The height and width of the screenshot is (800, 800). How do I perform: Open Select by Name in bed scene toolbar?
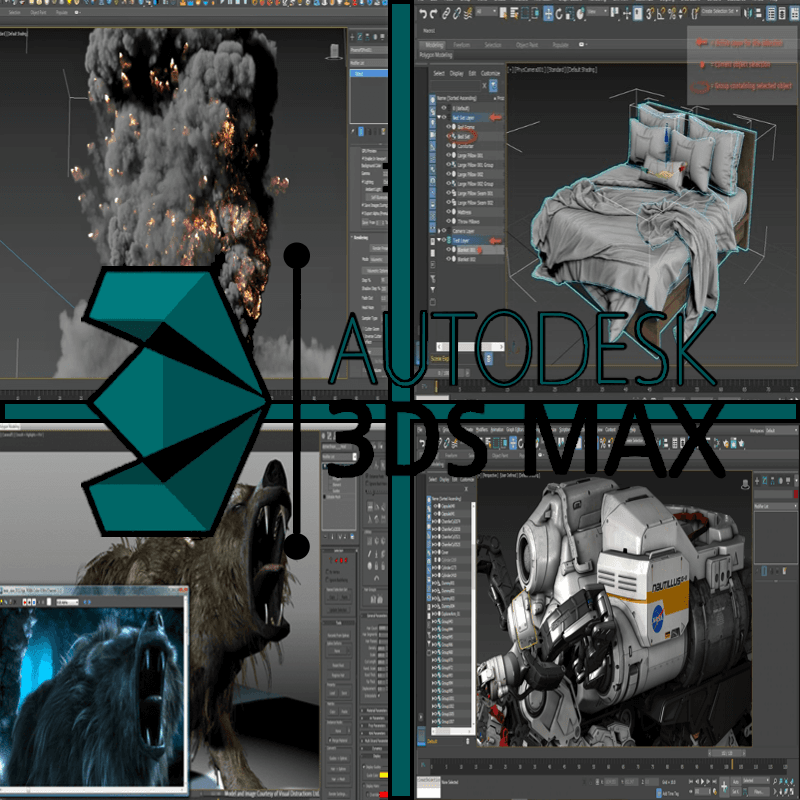click(x=514, y=14)
